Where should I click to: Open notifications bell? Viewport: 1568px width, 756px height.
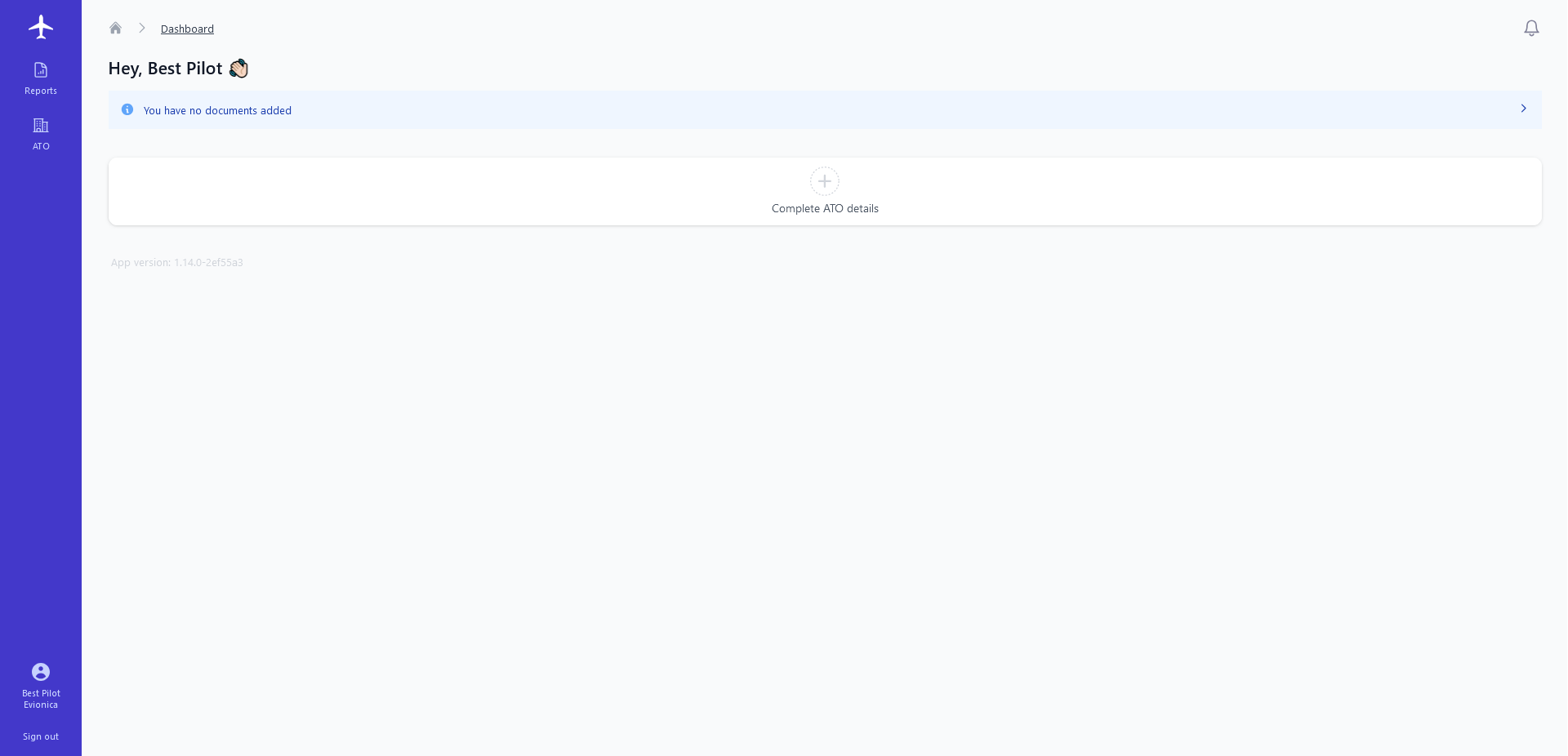click(x=1531, y=29)
